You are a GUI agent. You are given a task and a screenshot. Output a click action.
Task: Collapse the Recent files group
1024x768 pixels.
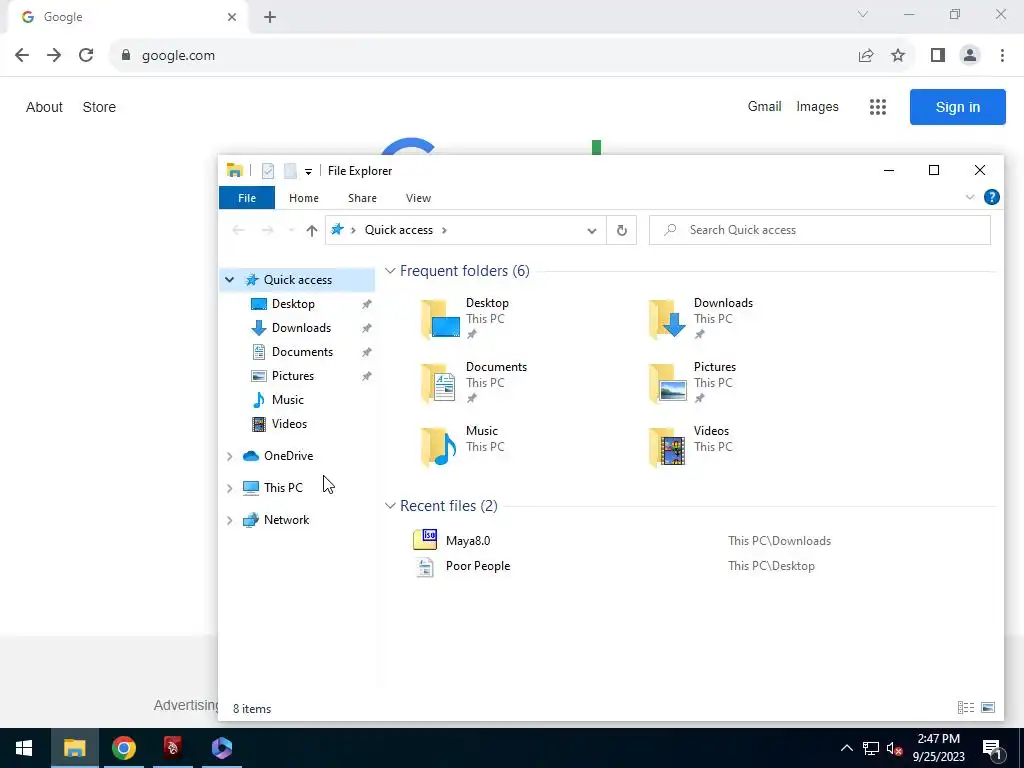point(390,505)
